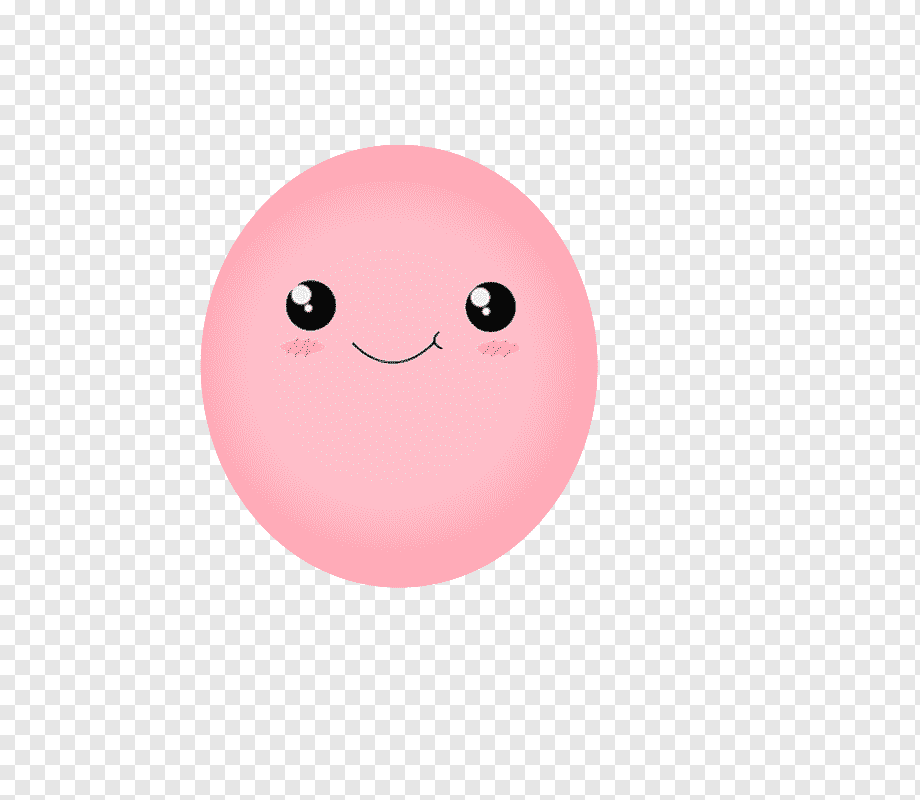This screenshot has width=920, height=800.
Task: Click the blush mark under the right-side eye
Action: 499,348
